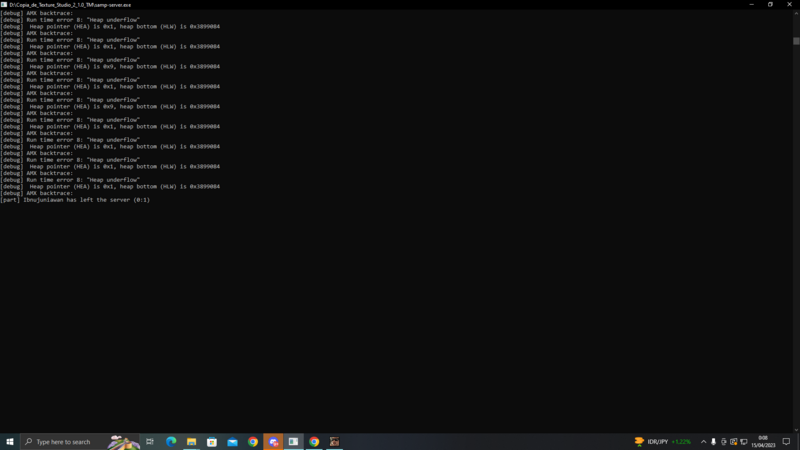Screen dimensions: 800x450
Task: Open File Explorer from the taskbar
Action: click(x=191, y=442)
